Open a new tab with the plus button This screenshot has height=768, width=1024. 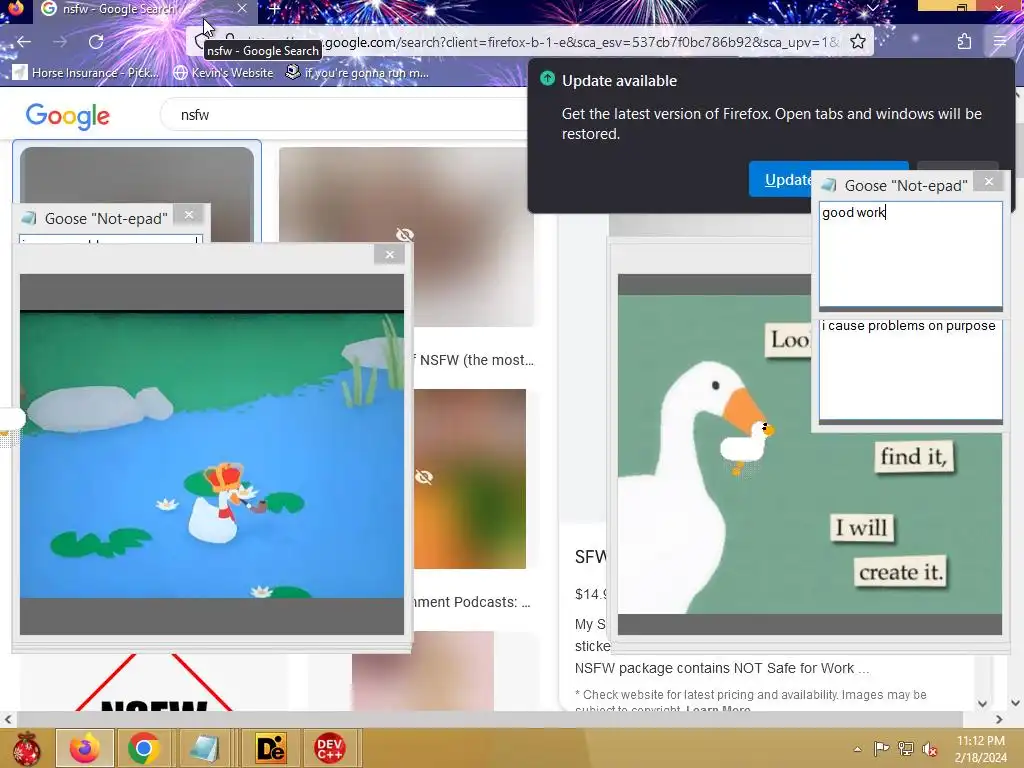point(274,9)
